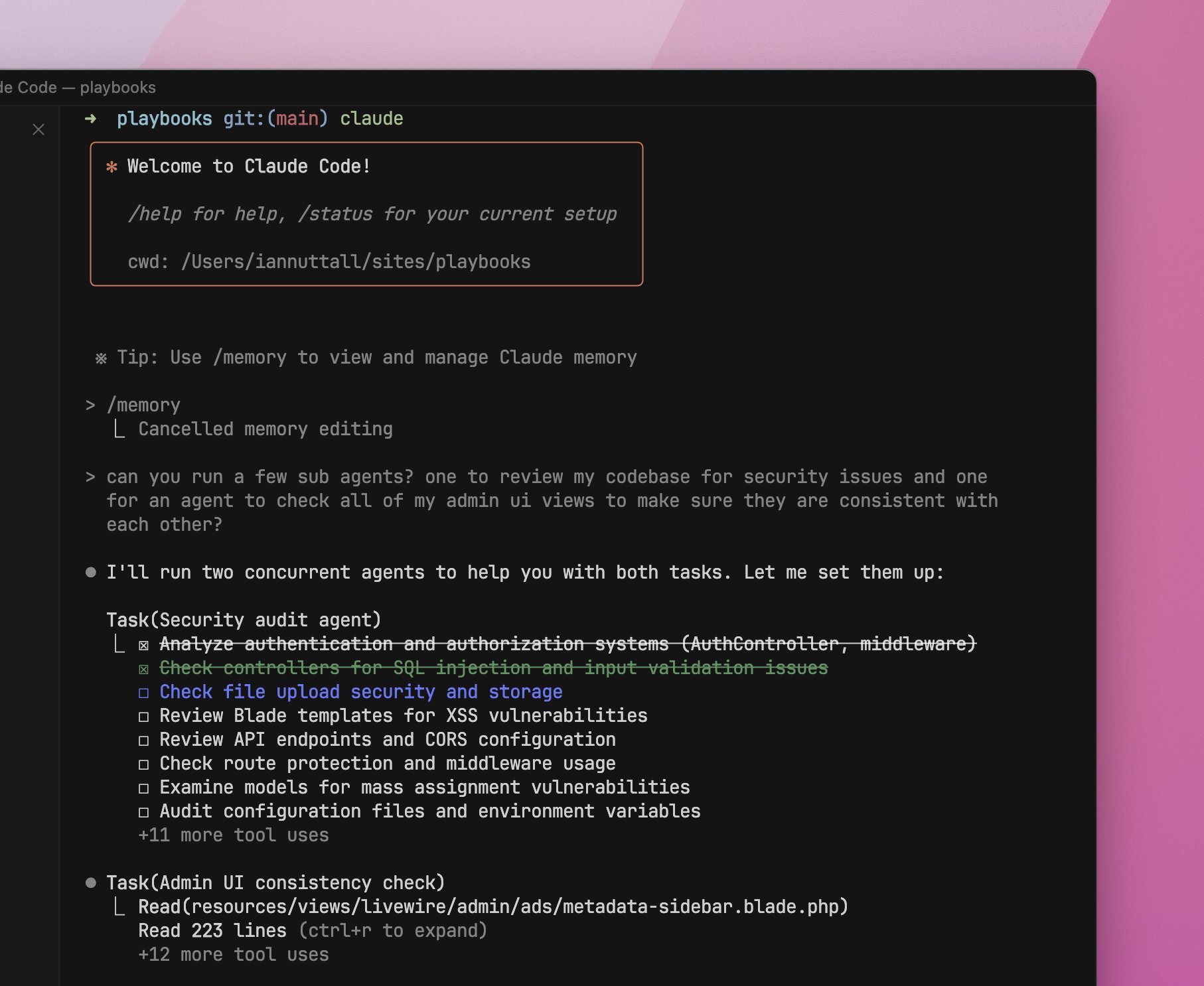Image resolution: width=1204 pixels, height=986 pixels.
Task: Click 'Tip: Use /memory to view' line
Action: [x=377, y=358]
